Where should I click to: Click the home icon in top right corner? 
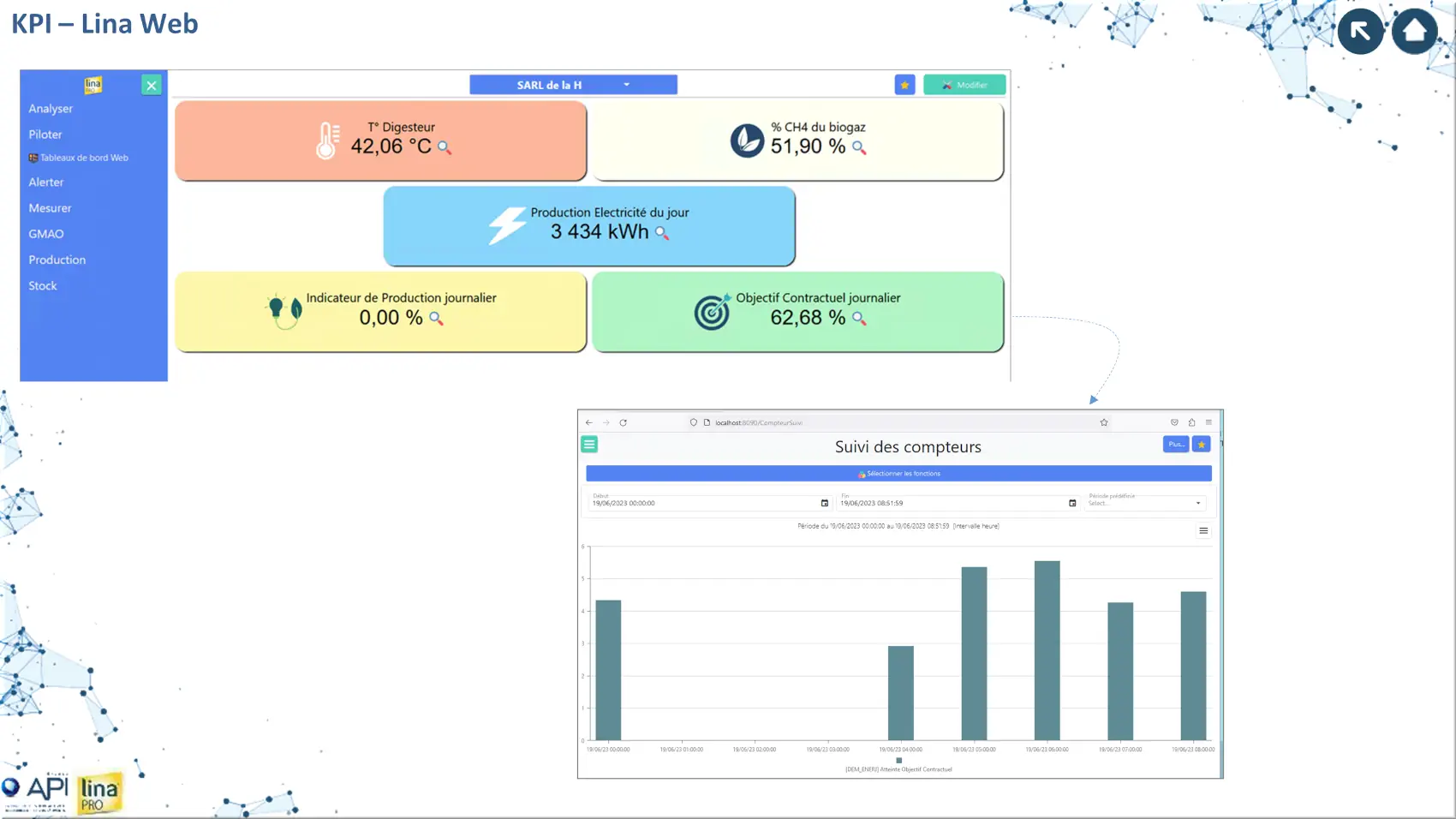pyautogui.click(x=1414, y=32)
